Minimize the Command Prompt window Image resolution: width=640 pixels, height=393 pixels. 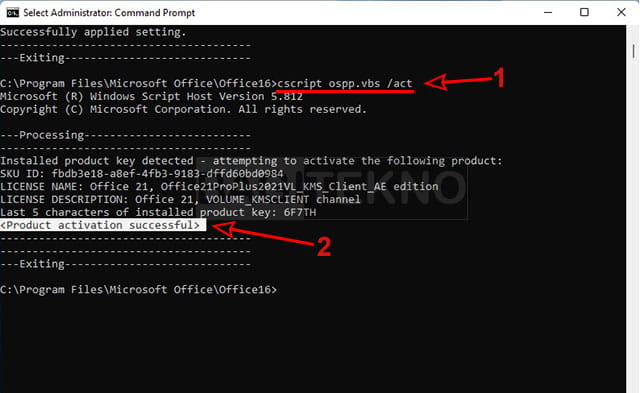click(x=548, y=12)
